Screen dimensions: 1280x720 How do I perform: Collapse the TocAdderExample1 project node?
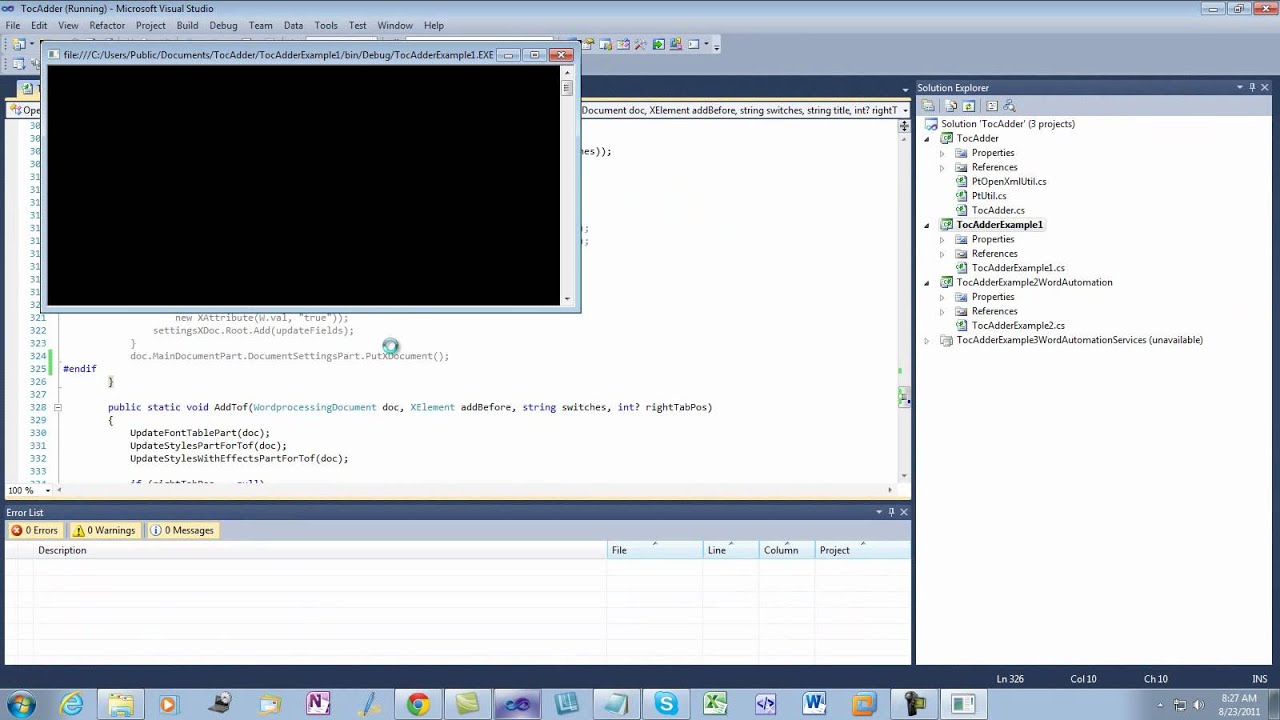(x=926, y=225)
